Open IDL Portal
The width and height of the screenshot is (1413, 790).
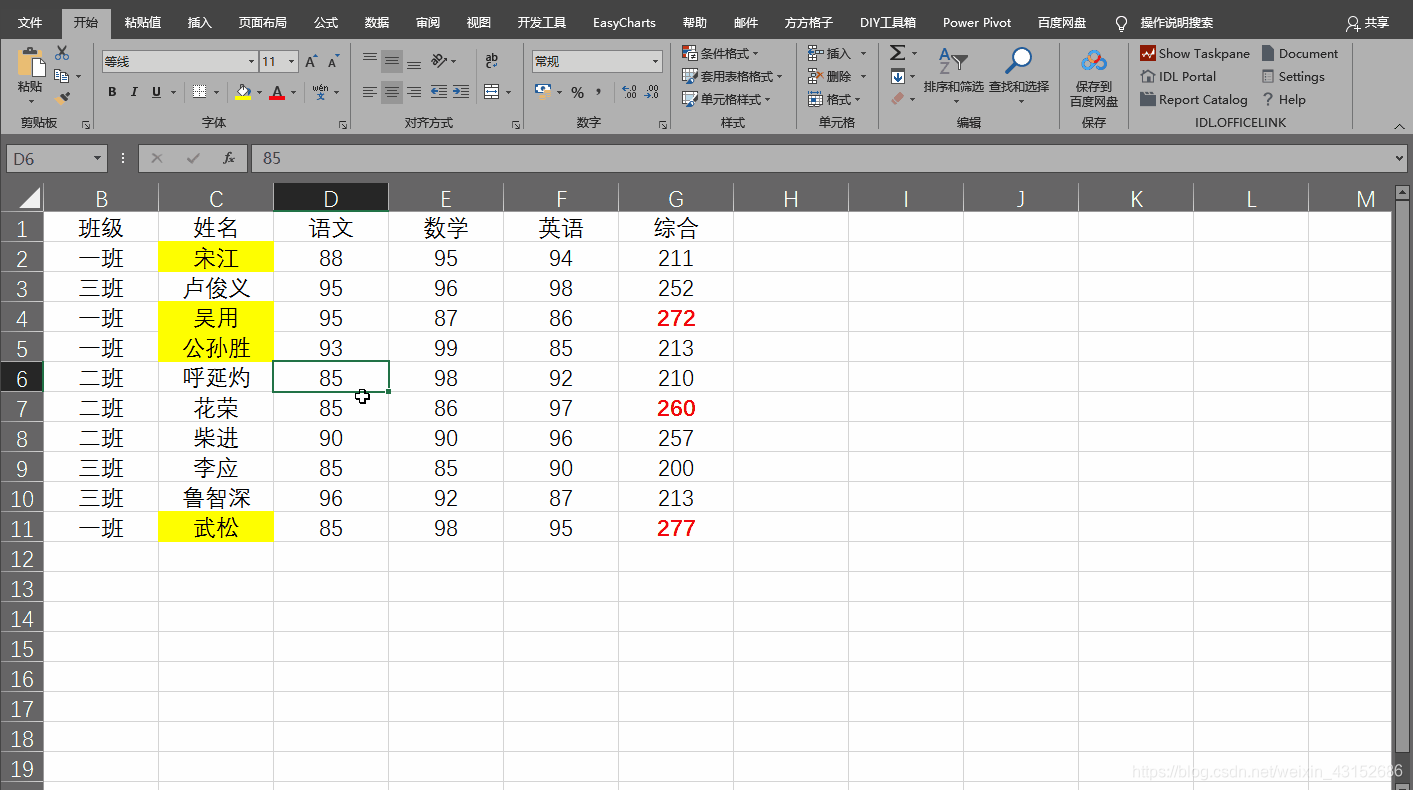[x=1178, y=76]
